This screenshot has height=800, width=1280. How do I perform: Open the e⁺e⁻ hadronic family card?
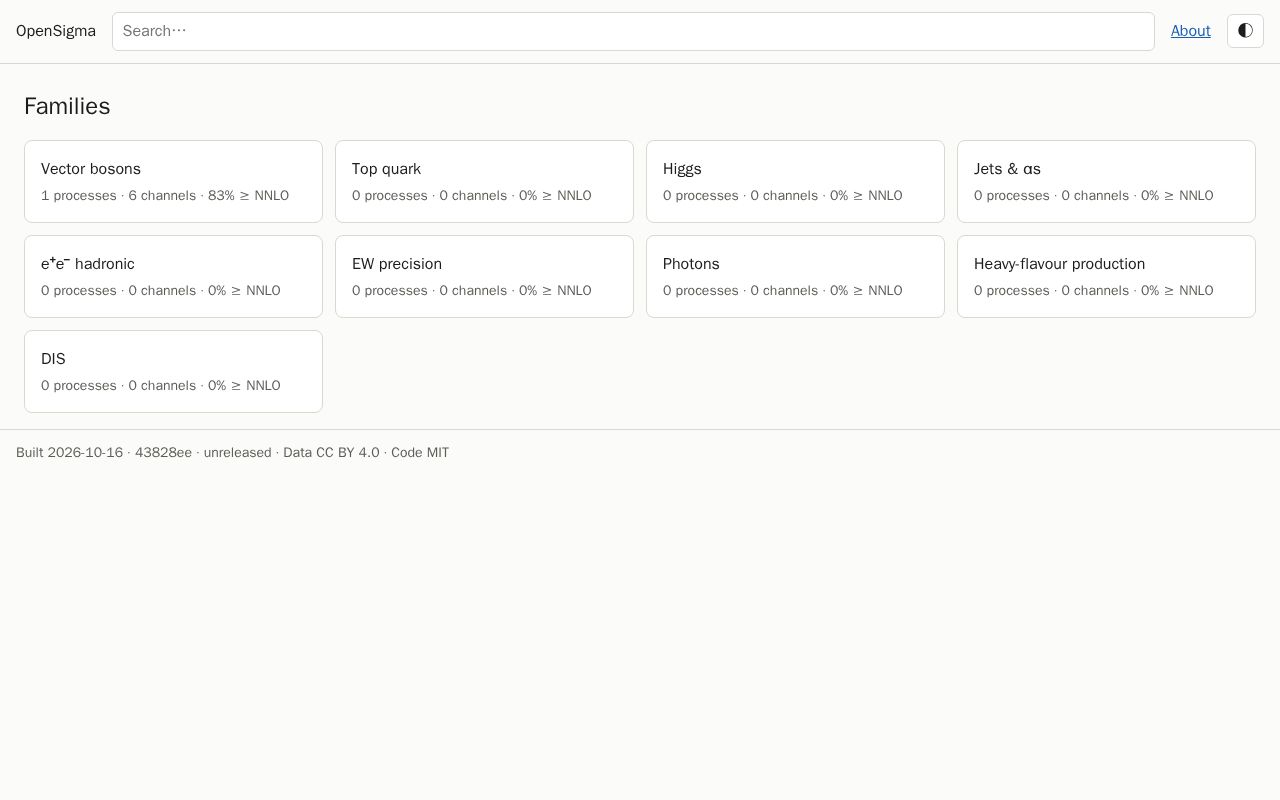pos(173,276)
